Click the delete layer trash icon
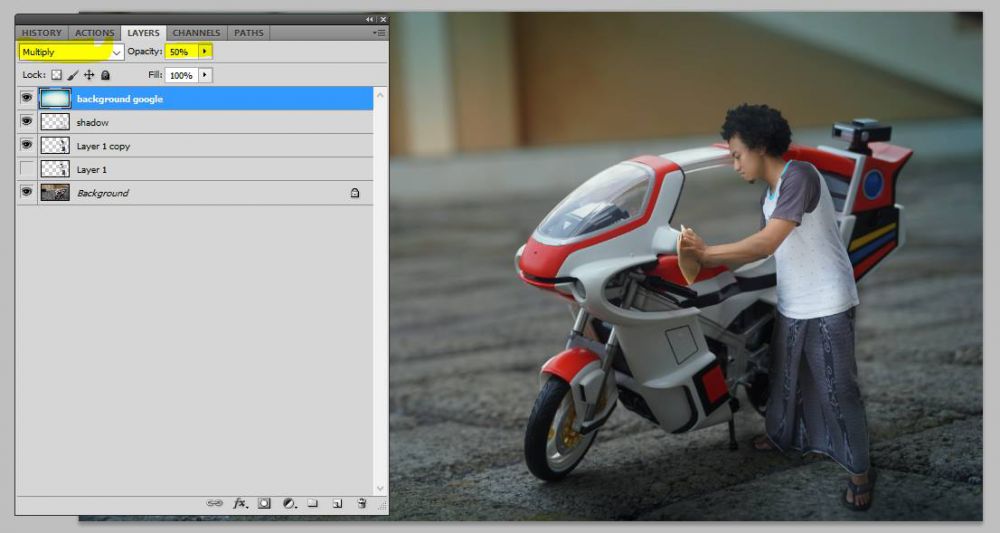 361,504
